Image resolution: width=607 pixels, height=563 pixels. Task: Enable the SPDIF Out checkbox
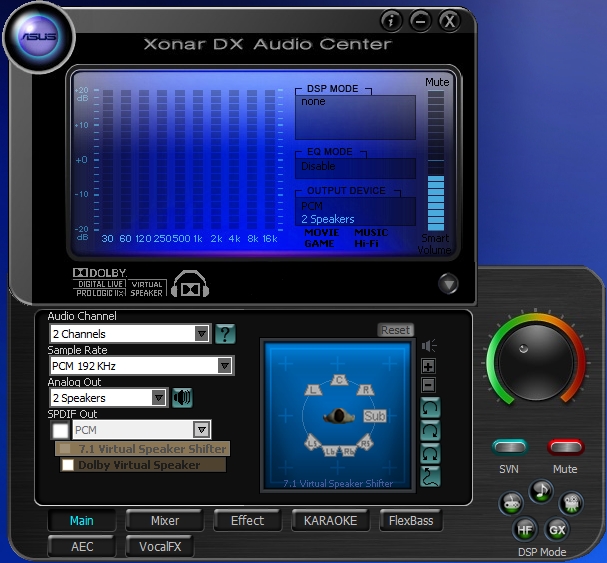pos(61,430)
